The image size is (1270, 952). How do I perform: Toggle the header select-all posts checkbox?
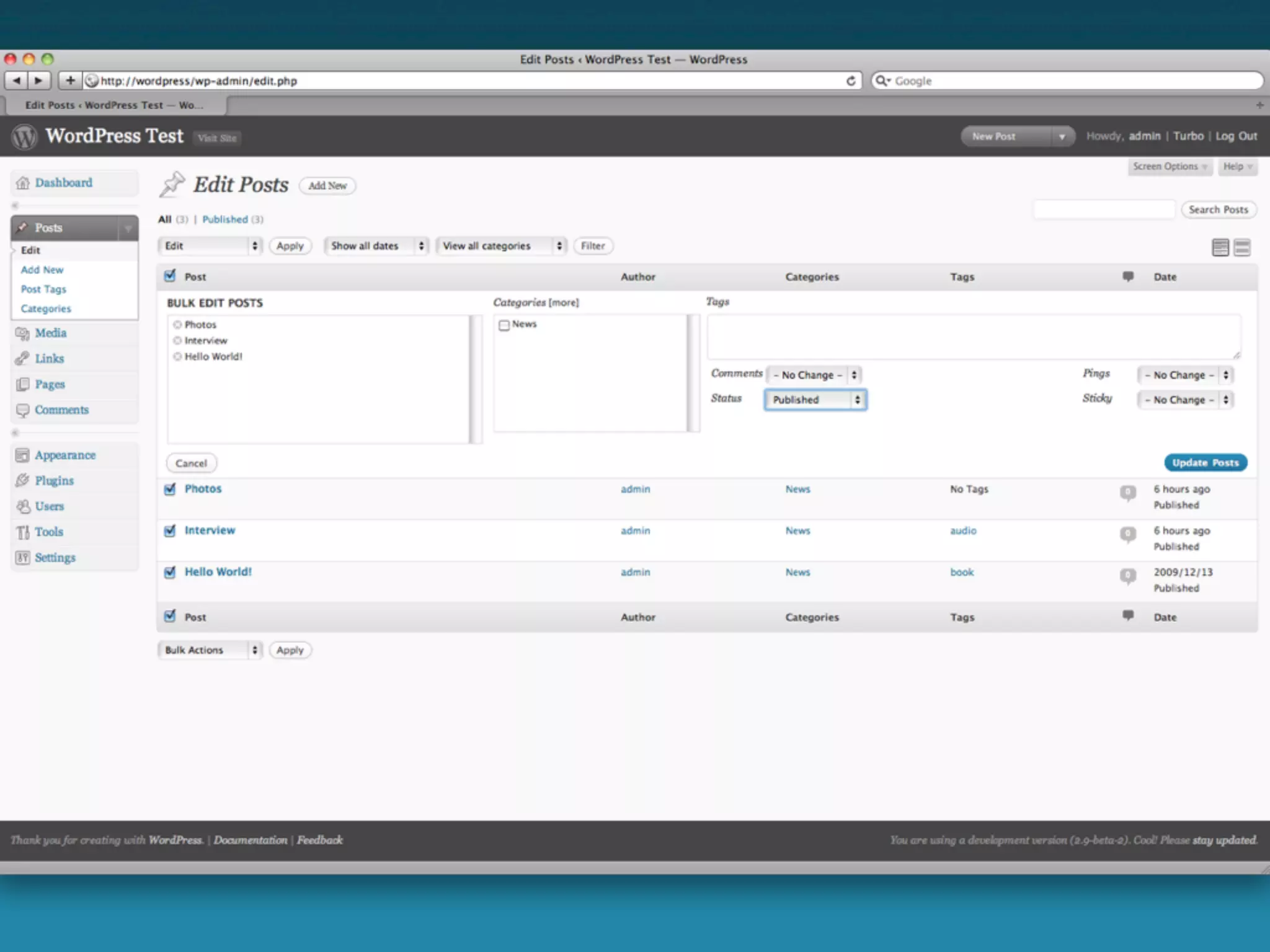[x=170, y=276]
